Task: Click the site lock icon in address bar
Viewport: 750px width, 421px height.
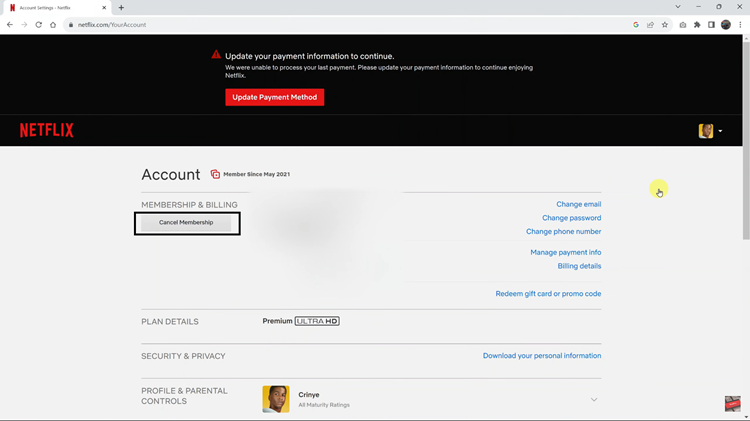Action: pyautogui.click(x=71, y=25)
